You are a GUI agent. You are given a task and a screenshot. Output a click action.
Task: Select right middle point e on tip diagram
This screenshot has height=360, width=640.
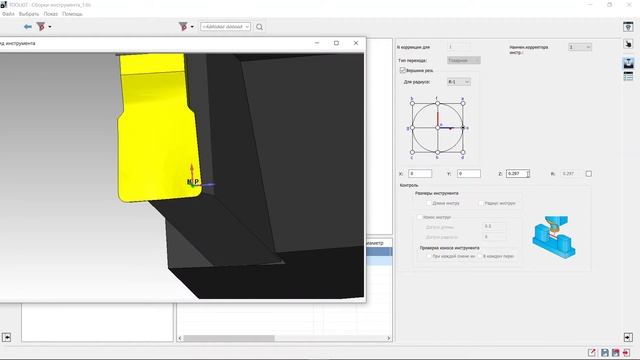(463, 128)
